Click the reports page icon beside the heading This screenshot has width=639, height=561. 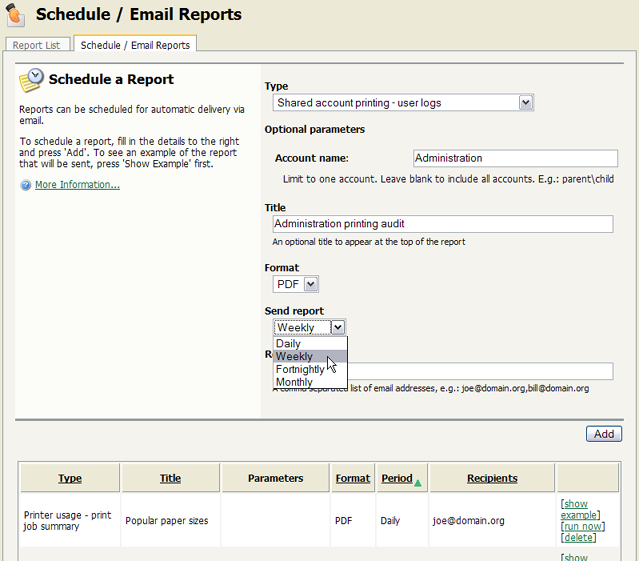pos(15,15)
